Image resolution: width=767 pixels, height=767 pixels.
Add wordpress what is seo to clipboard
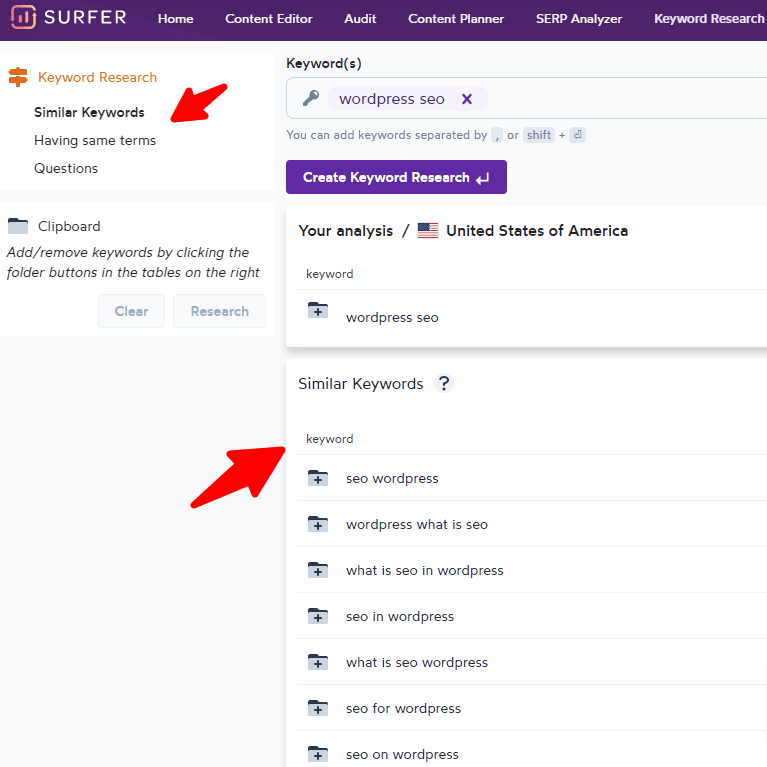318,524
